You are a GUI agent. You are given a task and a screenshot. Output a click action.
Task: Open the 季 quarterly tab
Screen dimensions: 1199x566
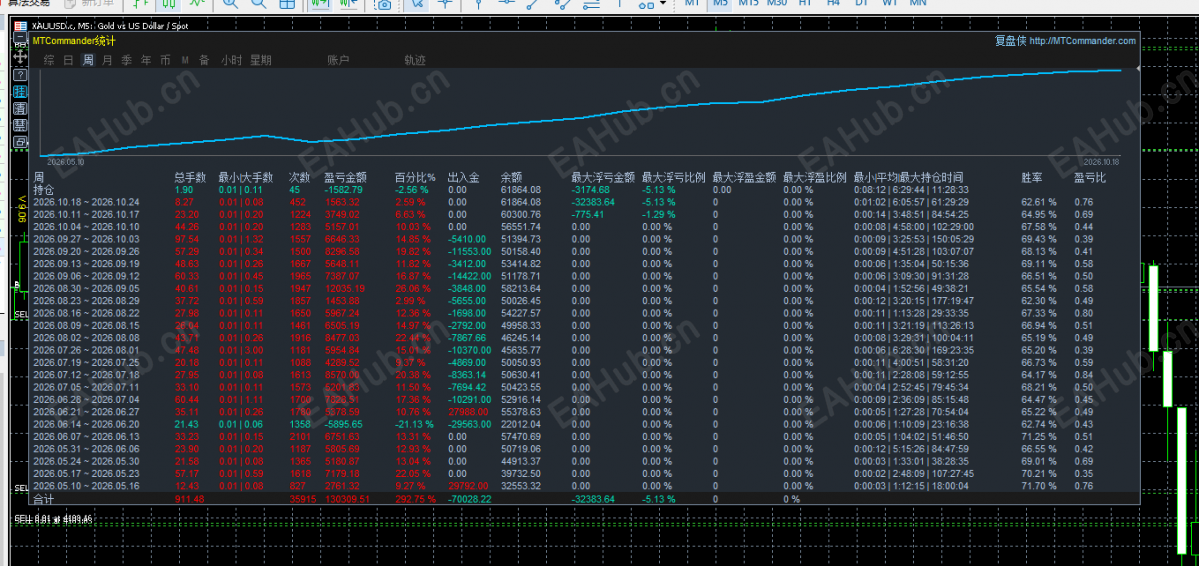[127, 60]
